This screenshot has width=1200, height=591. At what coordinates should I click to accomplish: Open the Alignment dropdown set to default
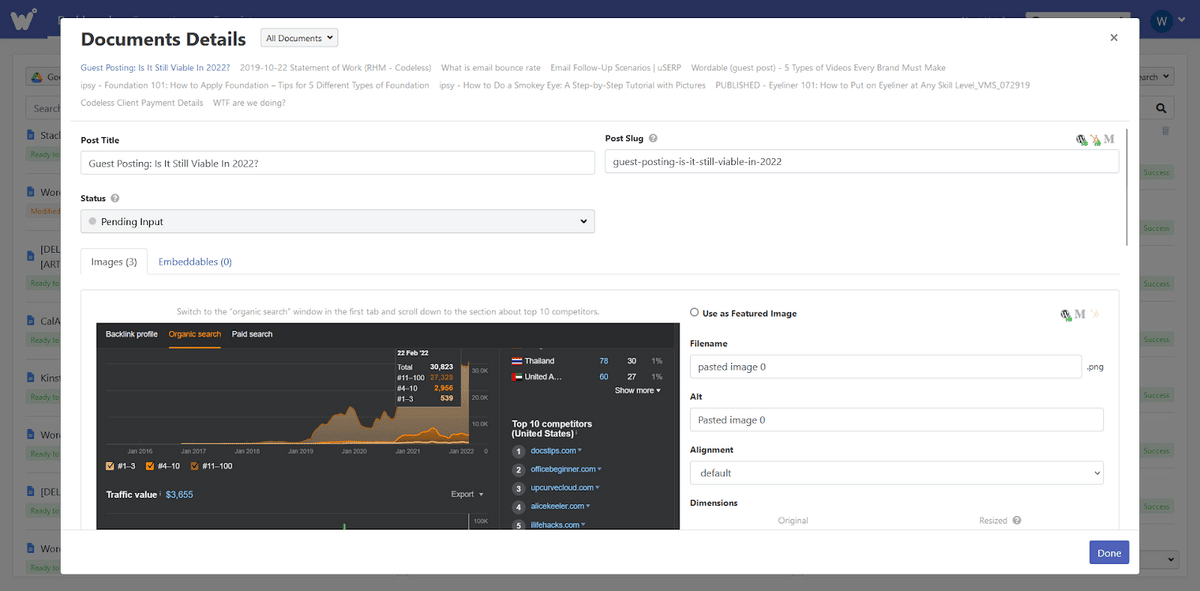tap(897, 473)
